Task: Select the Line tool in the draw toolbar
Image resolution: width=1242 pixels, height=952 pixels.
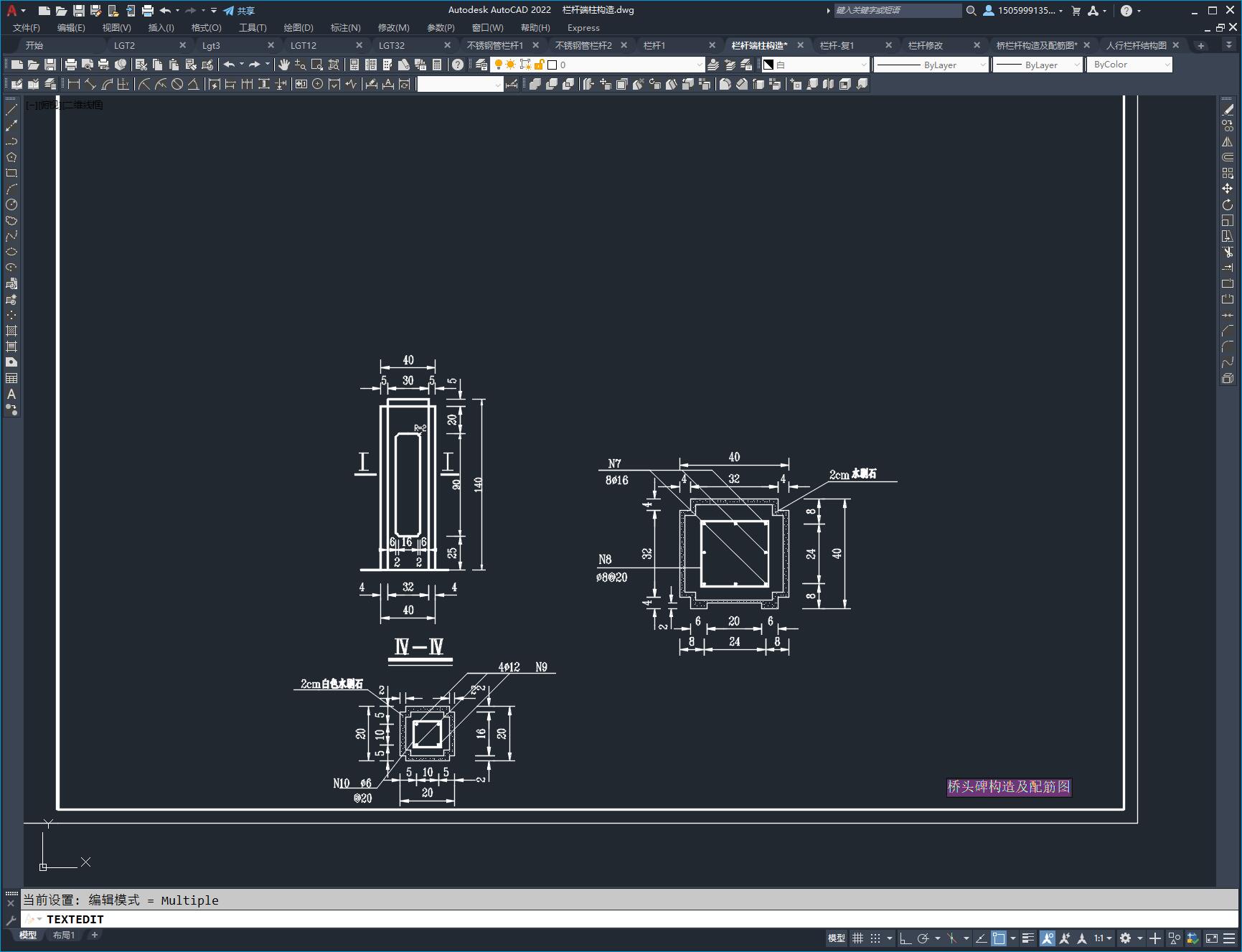Action: coord(11,110)
